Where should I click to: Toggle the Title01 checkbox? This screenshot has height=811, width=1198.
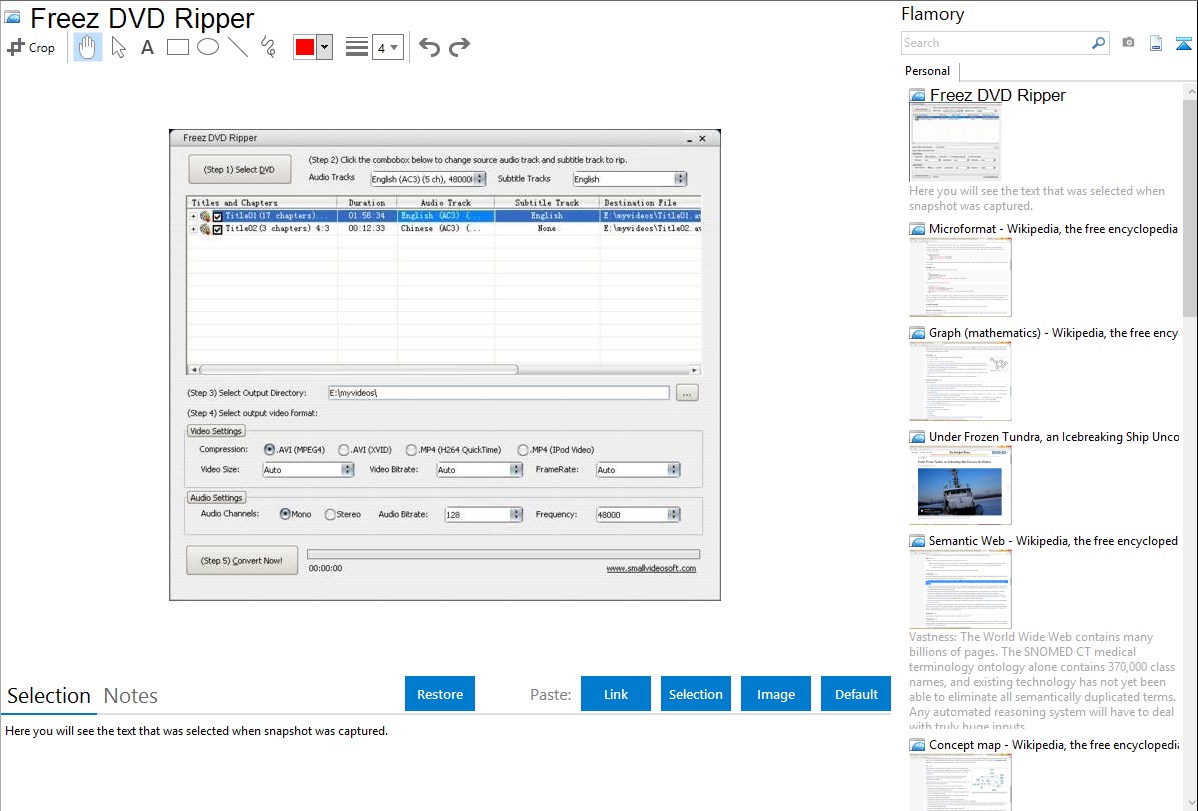218,216
